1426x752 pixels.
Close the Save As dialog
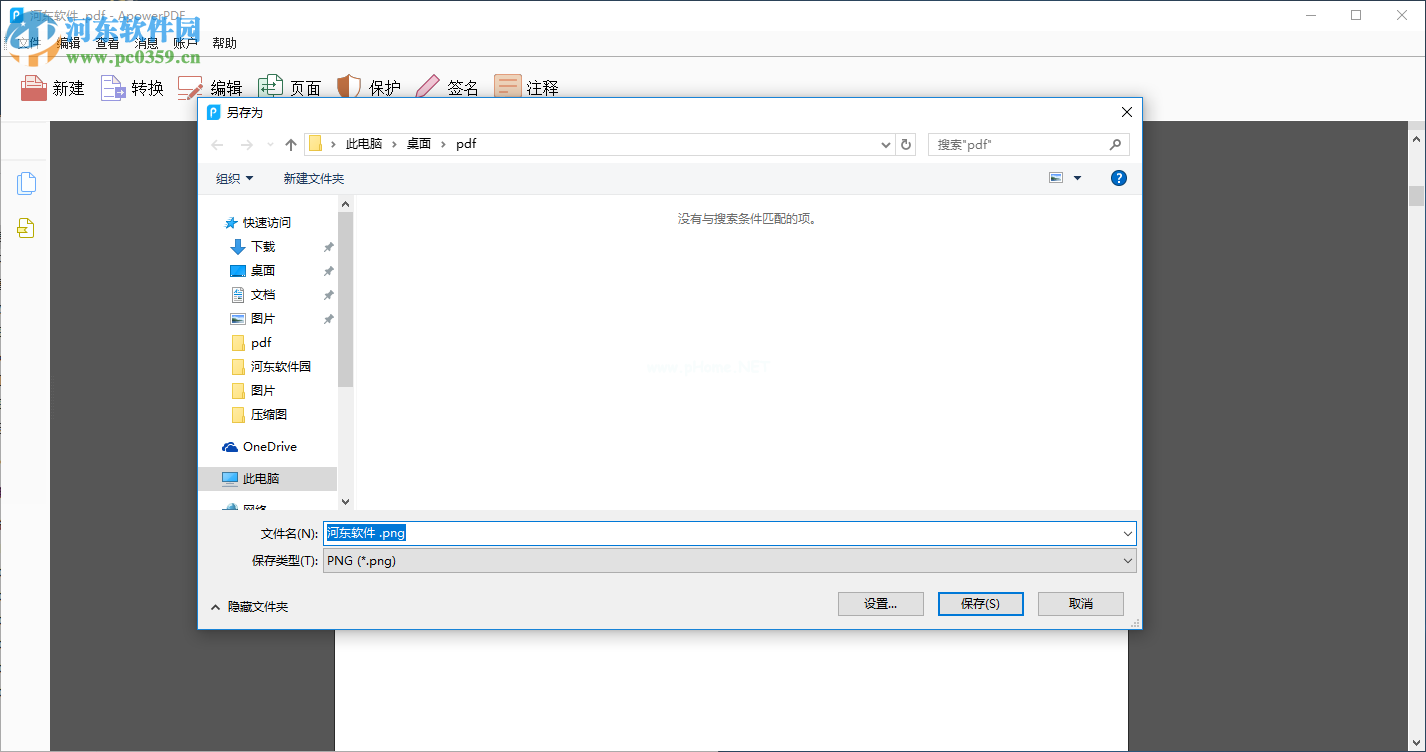point(1127,112)
